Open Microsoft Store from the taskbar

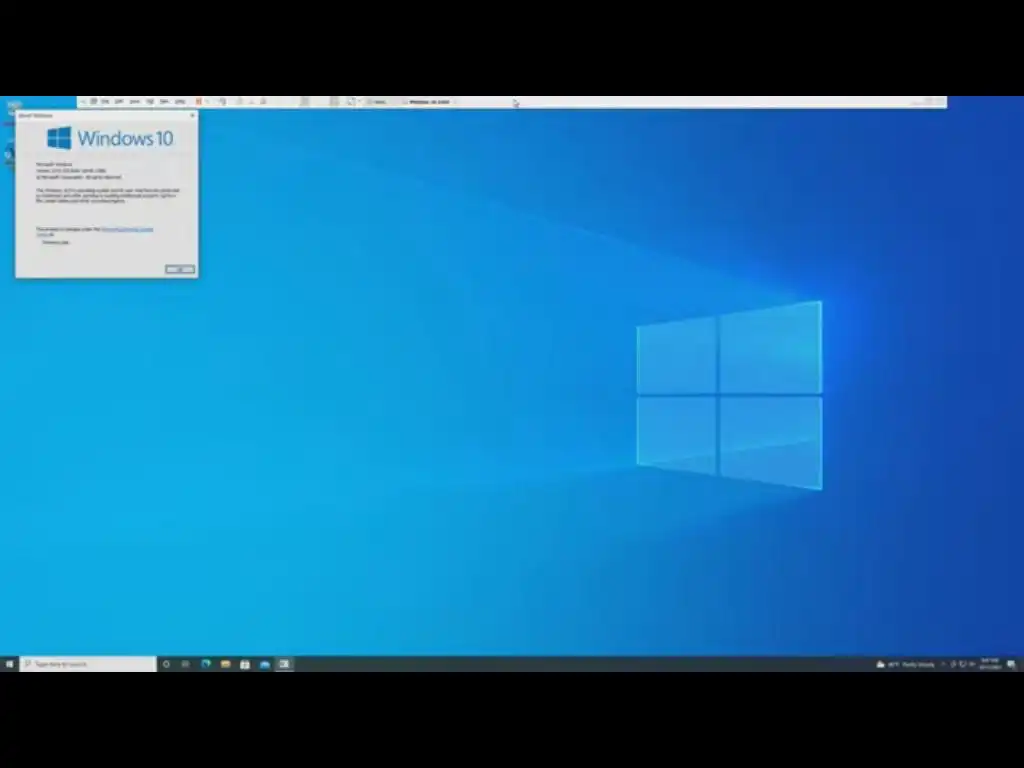click(x=245, y=664)
